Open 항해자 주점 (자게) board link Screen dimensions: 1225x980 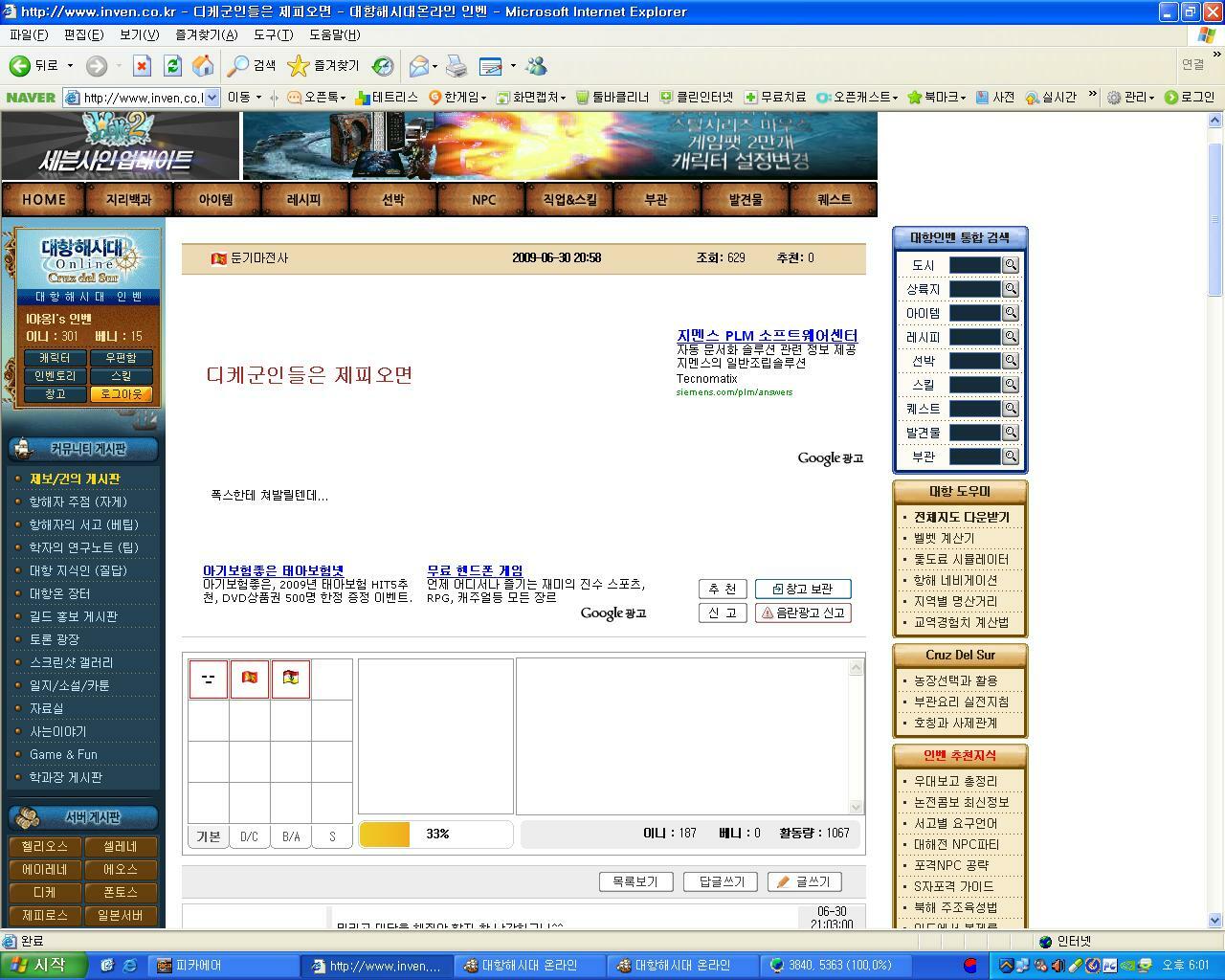pos(78,501)
